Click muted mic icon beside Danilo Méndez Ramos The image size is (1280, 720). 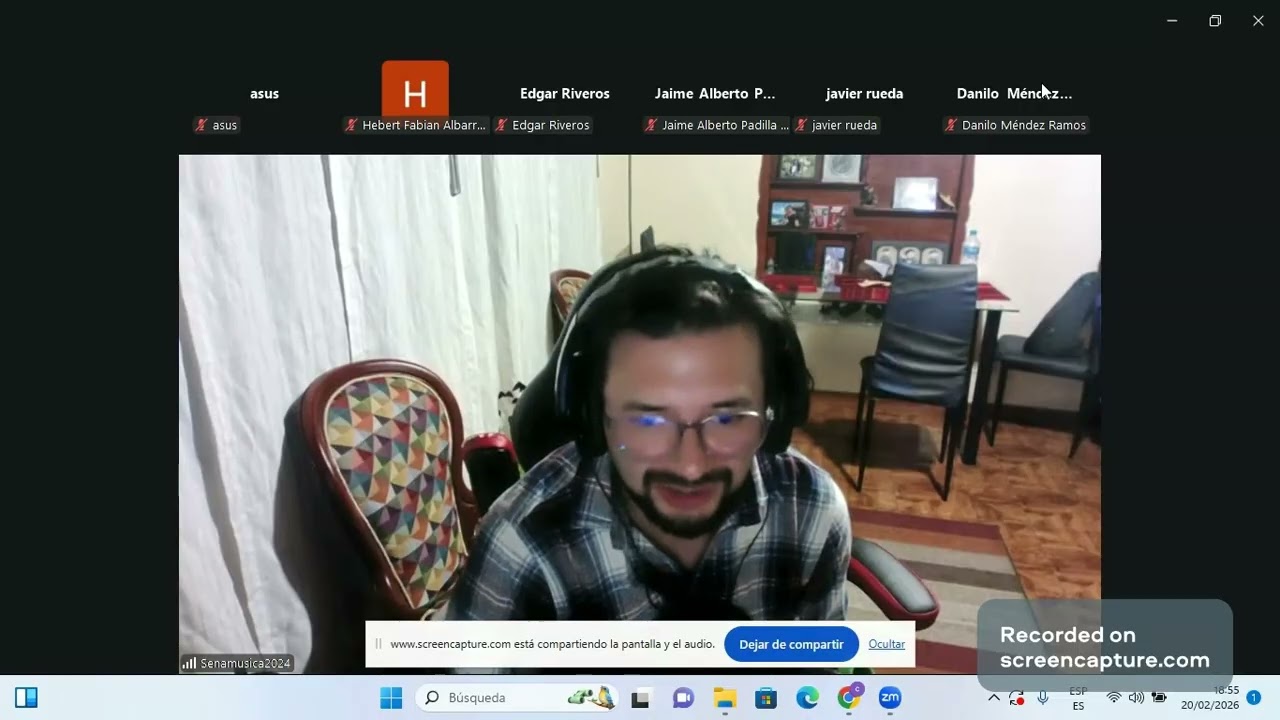tap(951, 125)
